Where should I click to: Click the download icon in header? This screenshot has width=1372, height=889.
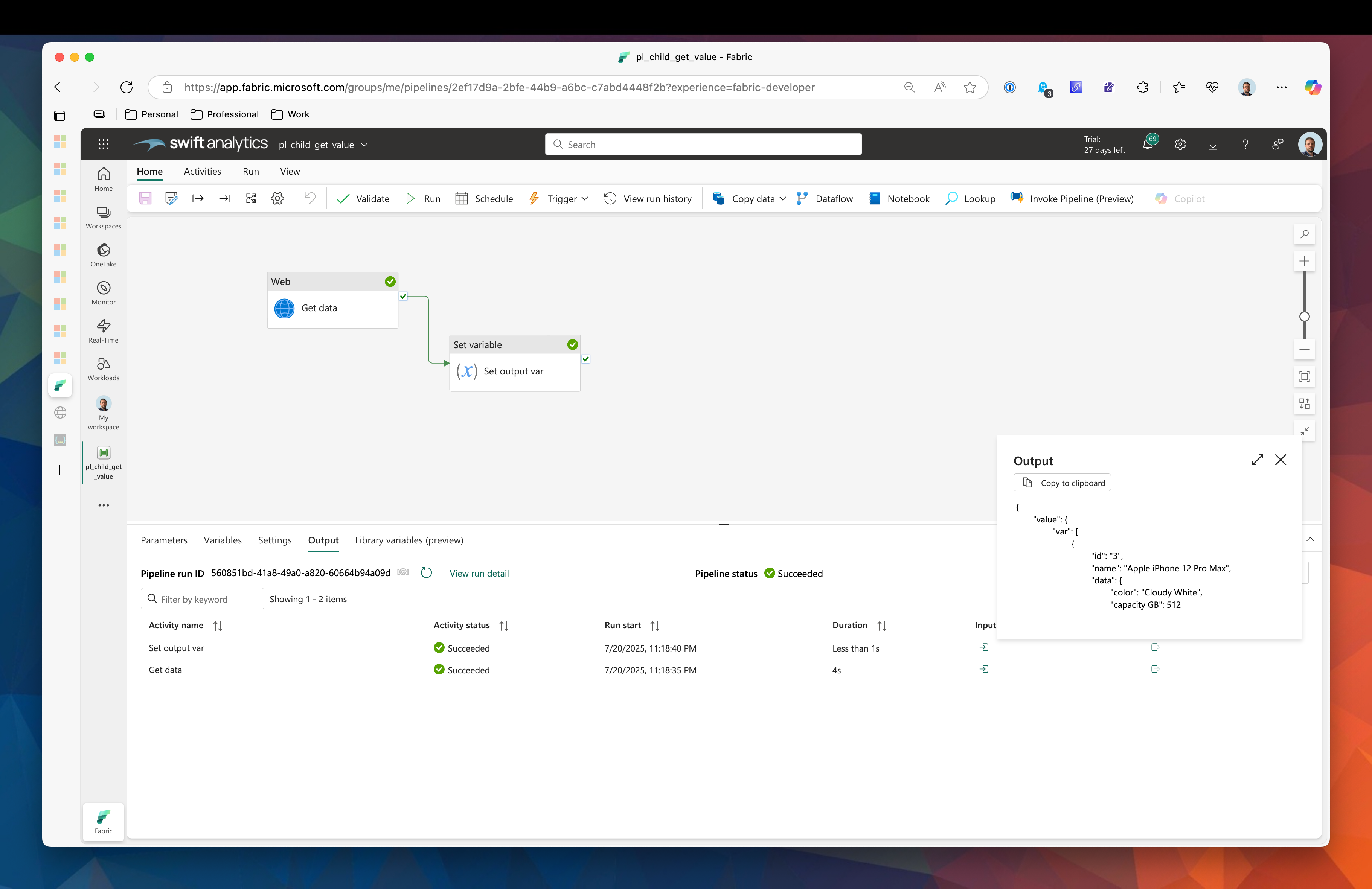(1213, 144)
